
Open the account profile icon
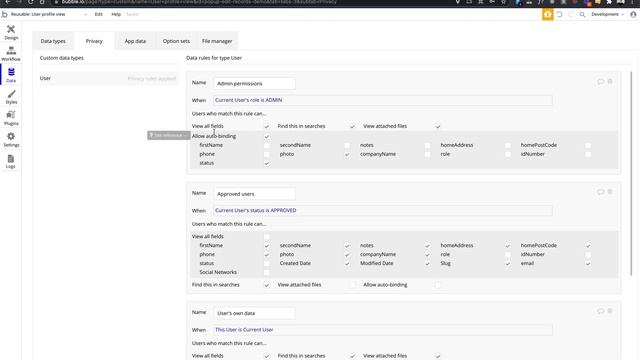[x=633, y=14]
